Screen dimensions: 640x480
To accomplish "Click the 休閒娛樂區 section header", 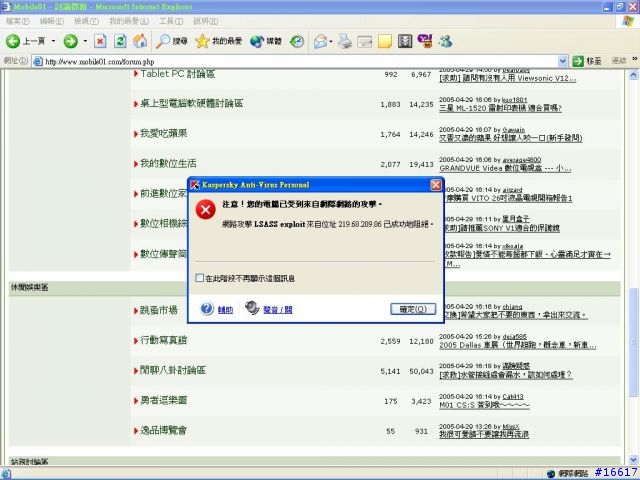I will [29, 287].
